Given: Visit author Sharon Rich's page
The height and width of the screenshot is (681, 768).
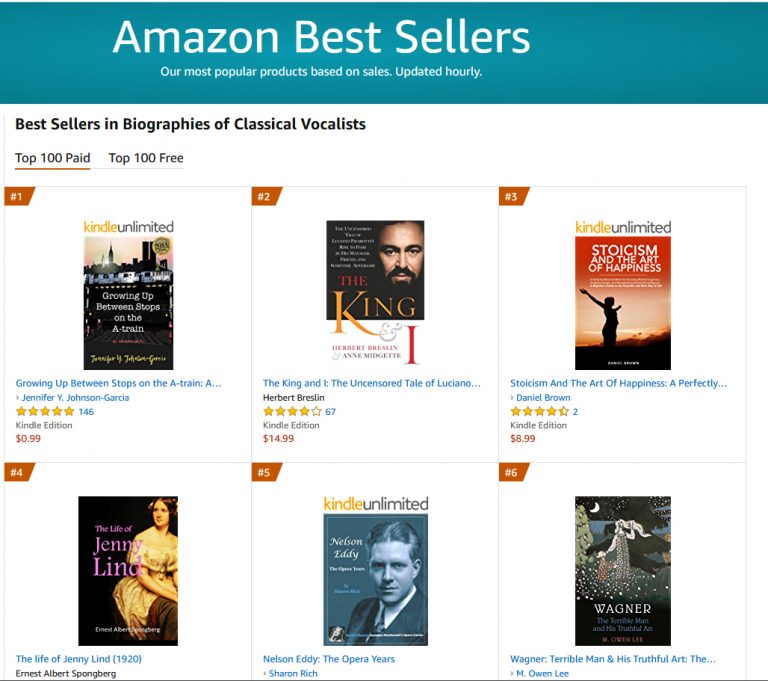Looking at the screenshot, I should point(295,674).
